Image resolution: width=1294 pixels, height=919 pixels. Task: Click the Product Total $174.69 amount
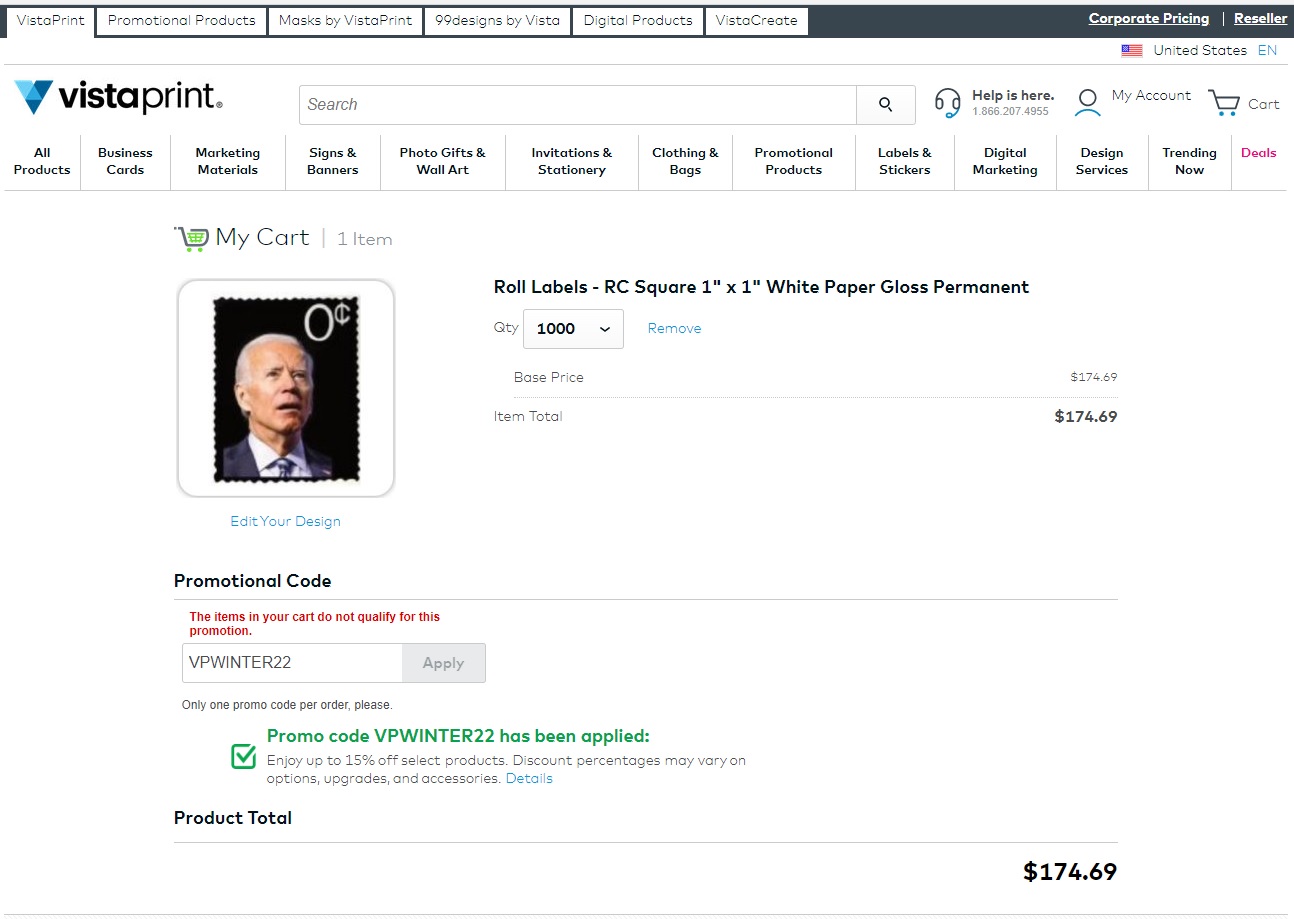click(x=1070, y=872)
